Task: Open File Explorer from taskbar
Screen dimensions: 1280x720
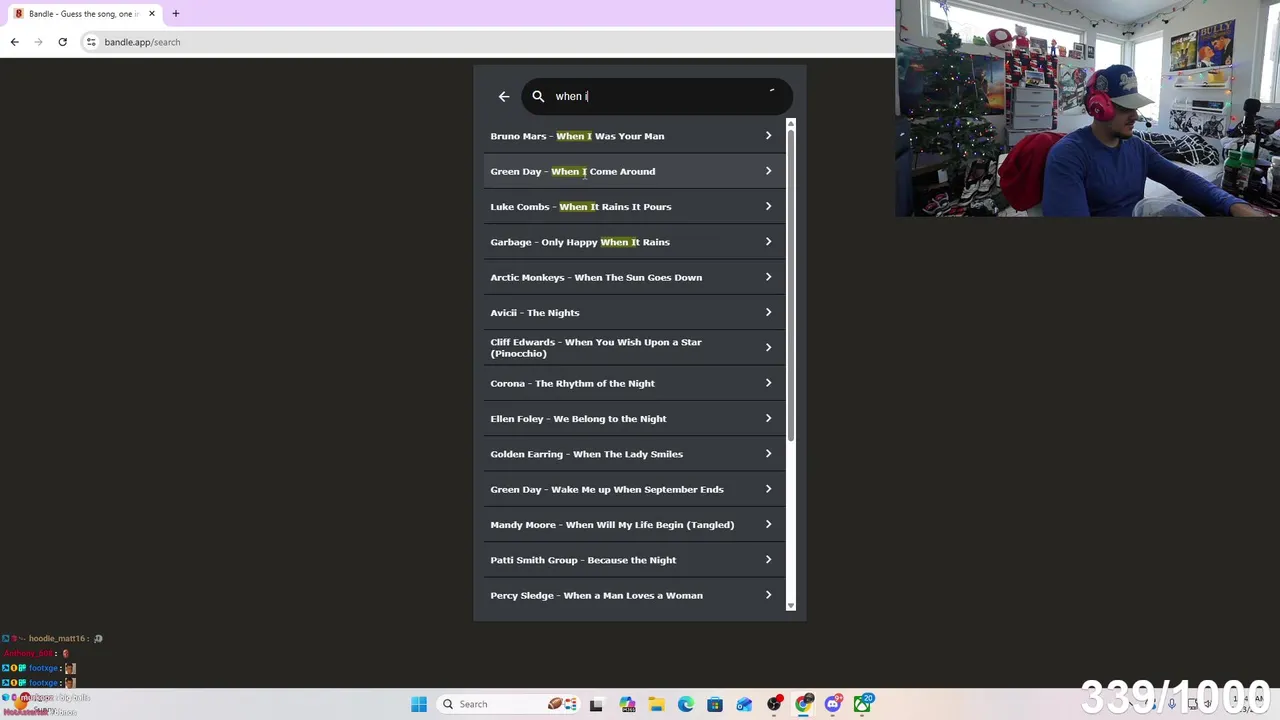Action: [x=656, y=704]
